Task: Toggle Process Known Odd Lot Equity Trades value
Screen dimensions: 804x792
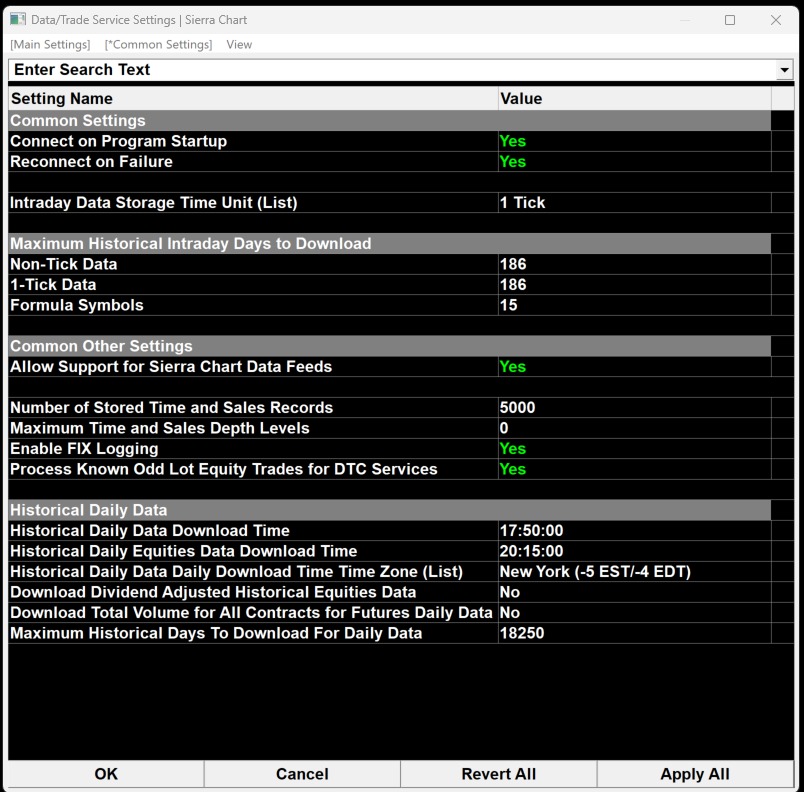Action: [634, 469]
